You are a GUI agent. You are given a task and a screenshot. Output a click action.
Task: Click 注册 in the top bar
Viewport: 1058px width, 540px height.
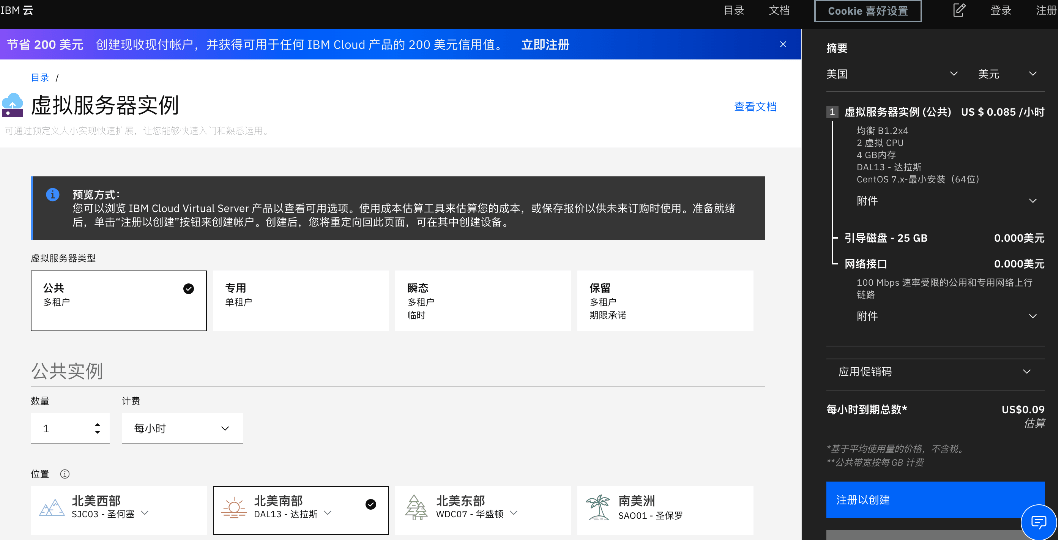click(1047, 10)
